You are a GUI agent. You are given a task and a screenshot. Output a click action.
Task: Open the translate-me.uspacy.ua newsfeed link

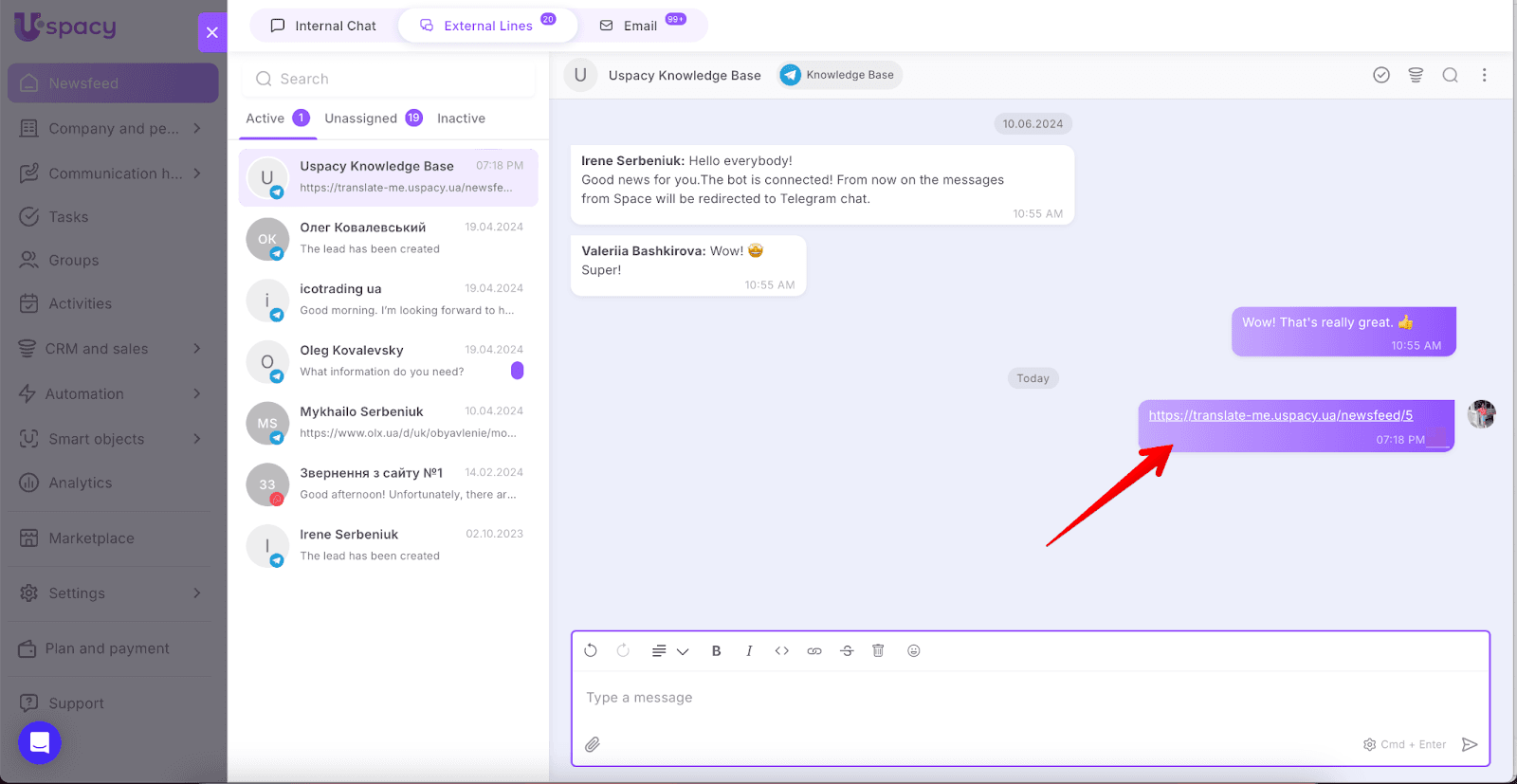(x=1280, y=415)
